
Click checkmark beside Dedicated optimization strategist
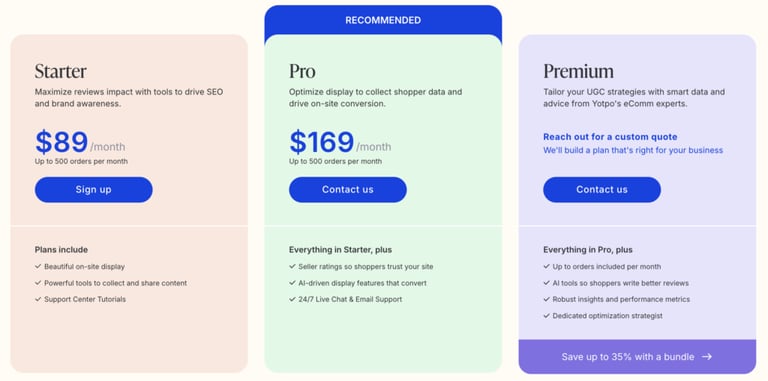coord(547,315)
